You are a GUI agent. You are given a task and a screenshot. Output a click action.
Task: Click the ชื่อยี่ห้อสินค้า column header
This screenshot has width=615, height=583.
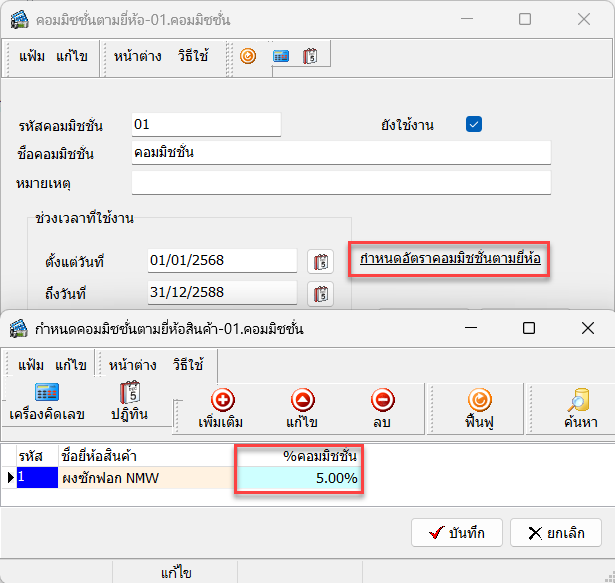(147, 456)
